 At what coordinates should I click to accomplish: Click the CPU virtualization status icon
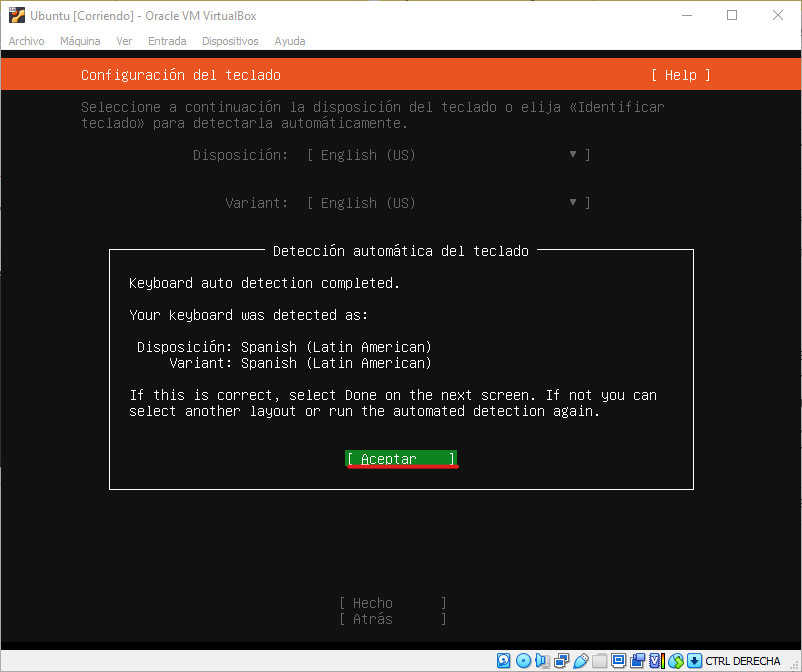(657, 661)
